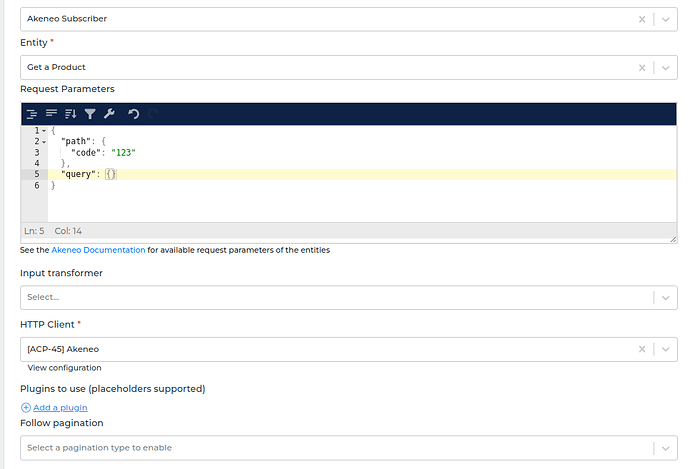Undo last edit in JSON editor

(x=133, y=114)
